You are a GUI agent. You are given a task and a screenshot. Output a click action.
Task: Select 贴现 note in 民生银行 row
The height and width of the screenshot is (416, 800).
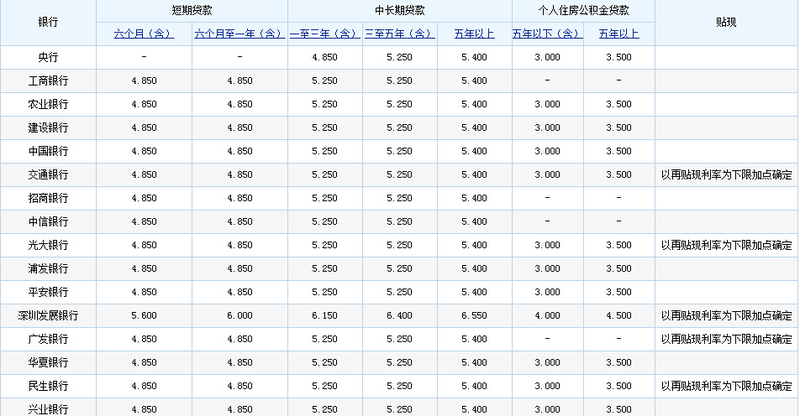point(727,386)
